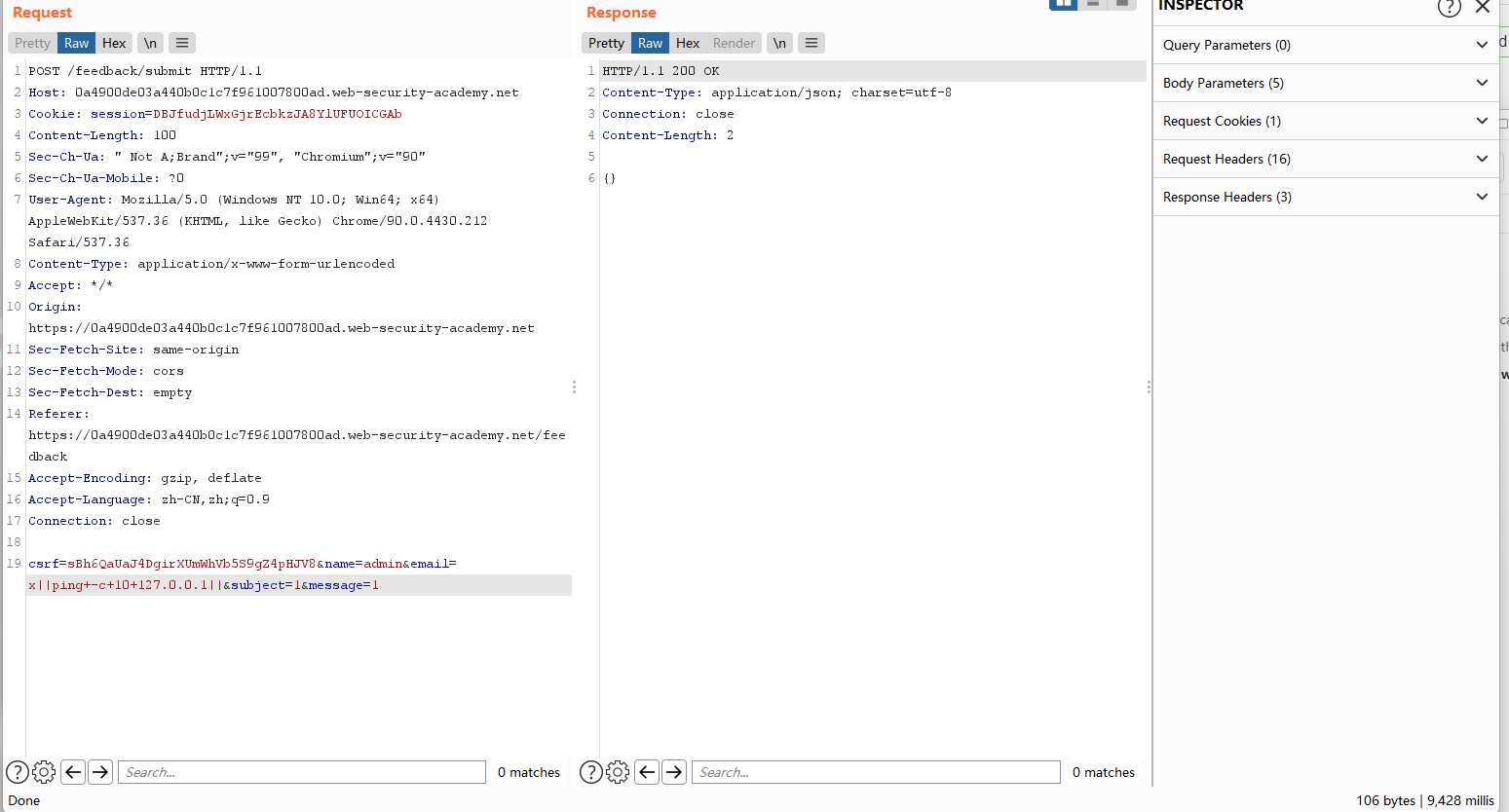
Task: Expand Body Parameters (5) section
Action: click(1325, 83)
